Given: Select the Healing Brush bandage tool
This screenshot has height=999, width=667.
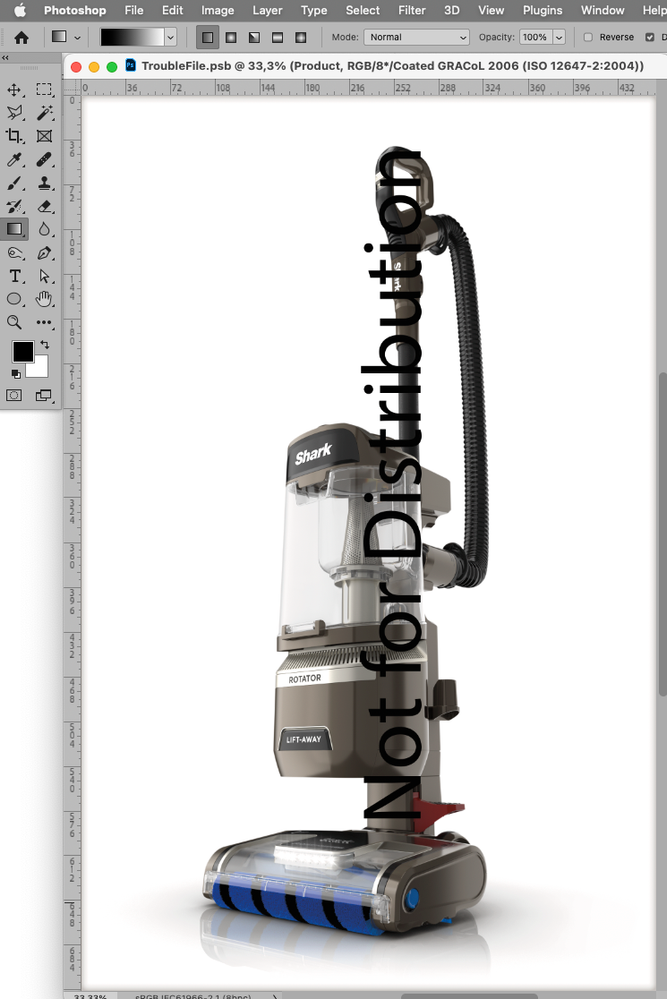Looking at the screenshot, I should (44, 159).
